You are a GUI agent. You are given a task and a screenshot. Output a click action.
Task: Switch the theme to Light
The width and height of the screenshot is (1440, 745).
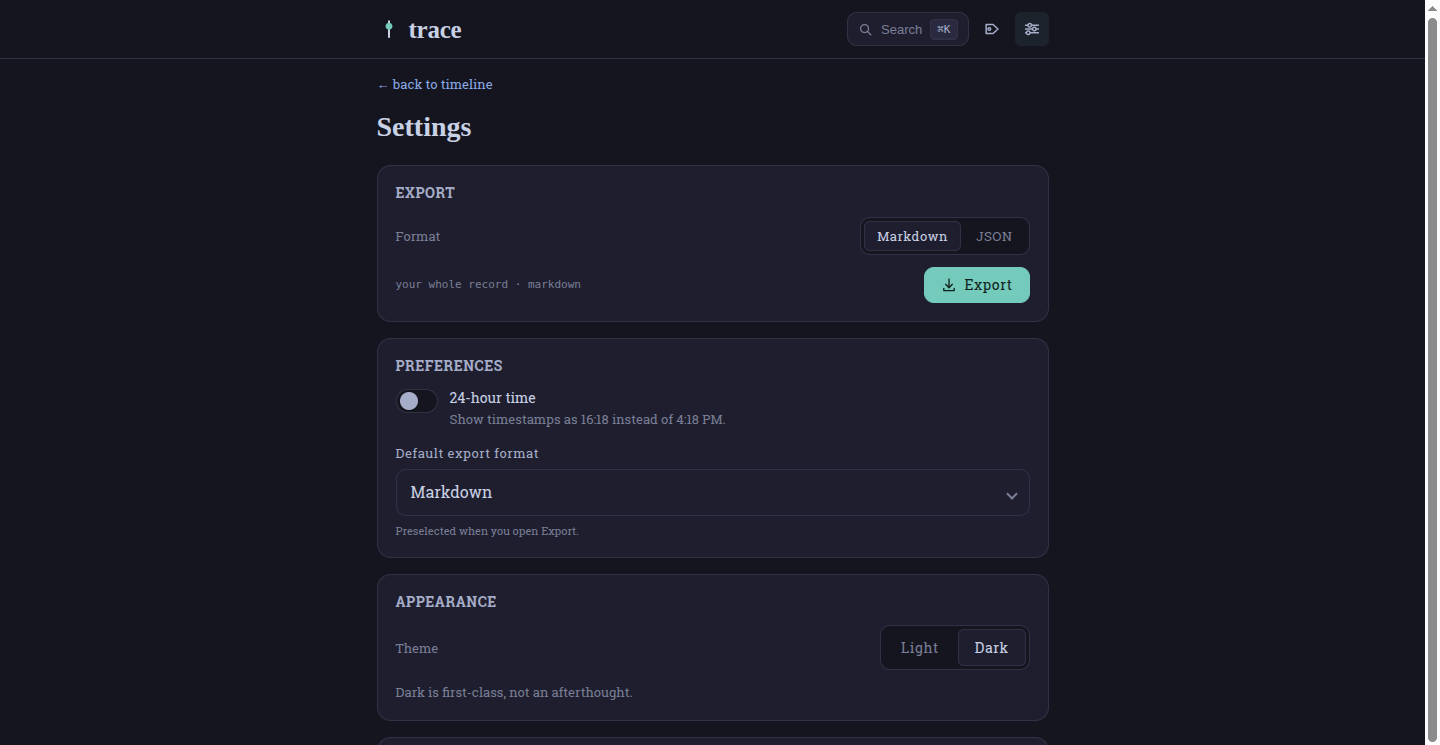click(x=919, y=648)
